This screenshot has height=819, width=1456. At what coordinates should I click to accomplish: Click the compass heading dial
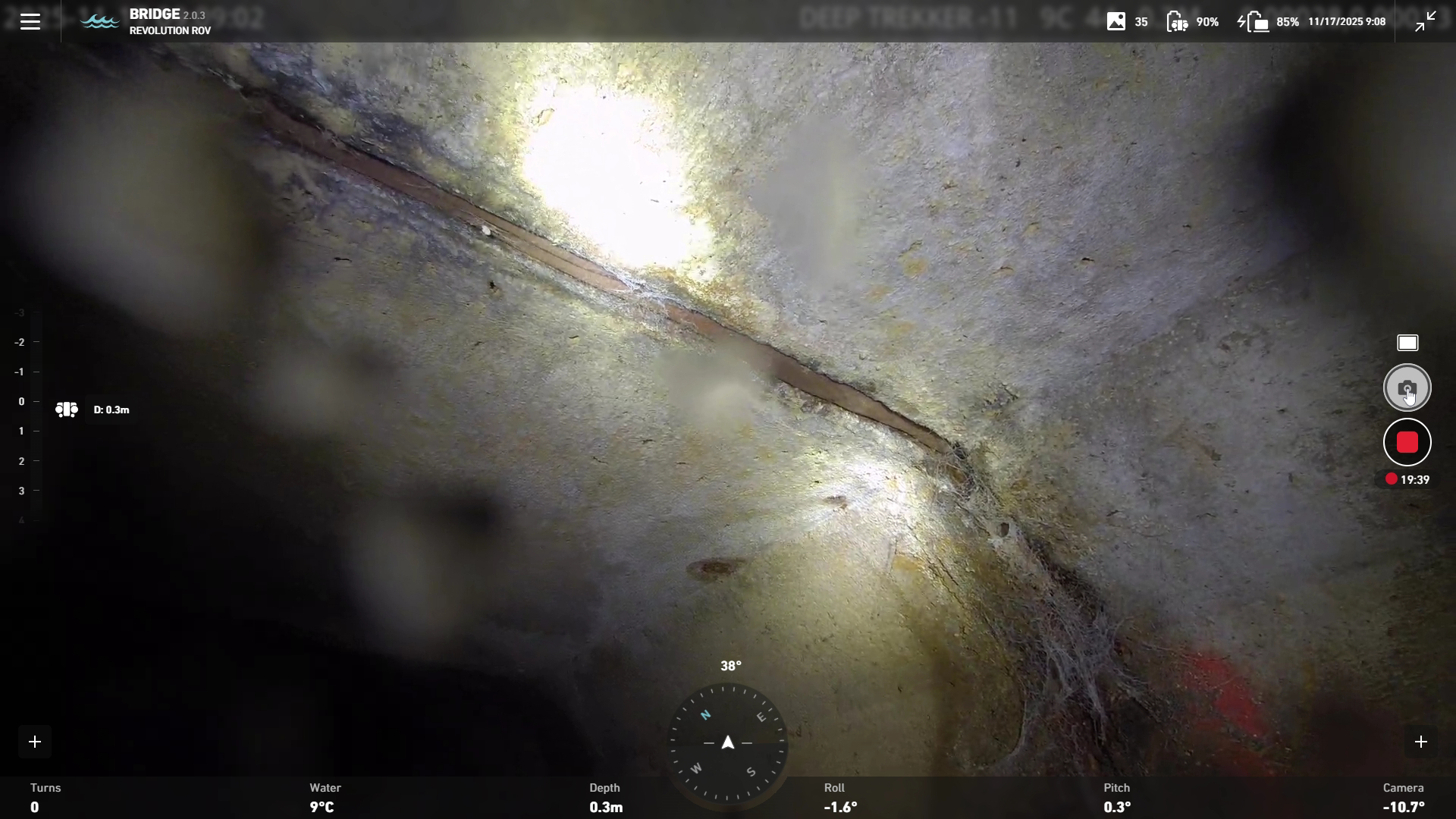point(728,742)
